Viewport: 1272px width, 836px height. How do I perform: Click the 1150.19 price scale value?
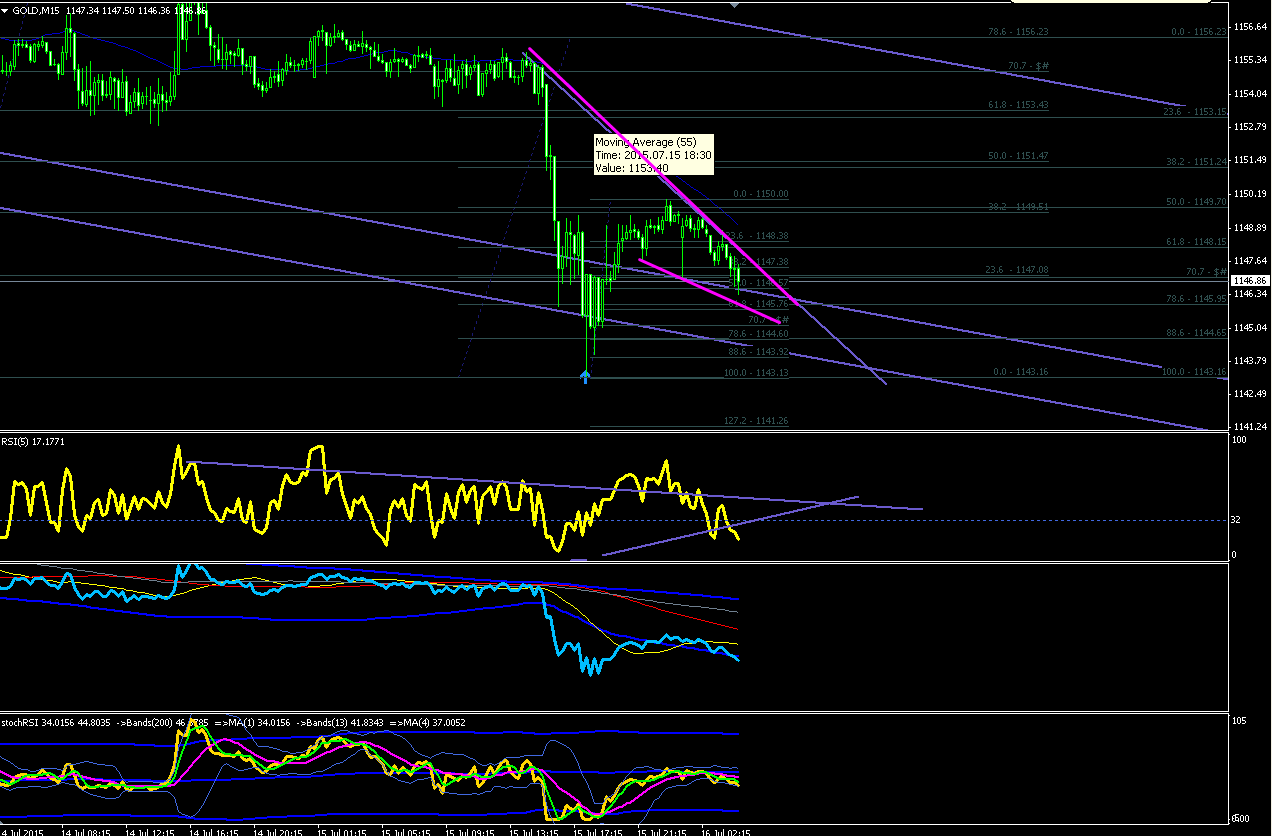tap(1251, 193)
